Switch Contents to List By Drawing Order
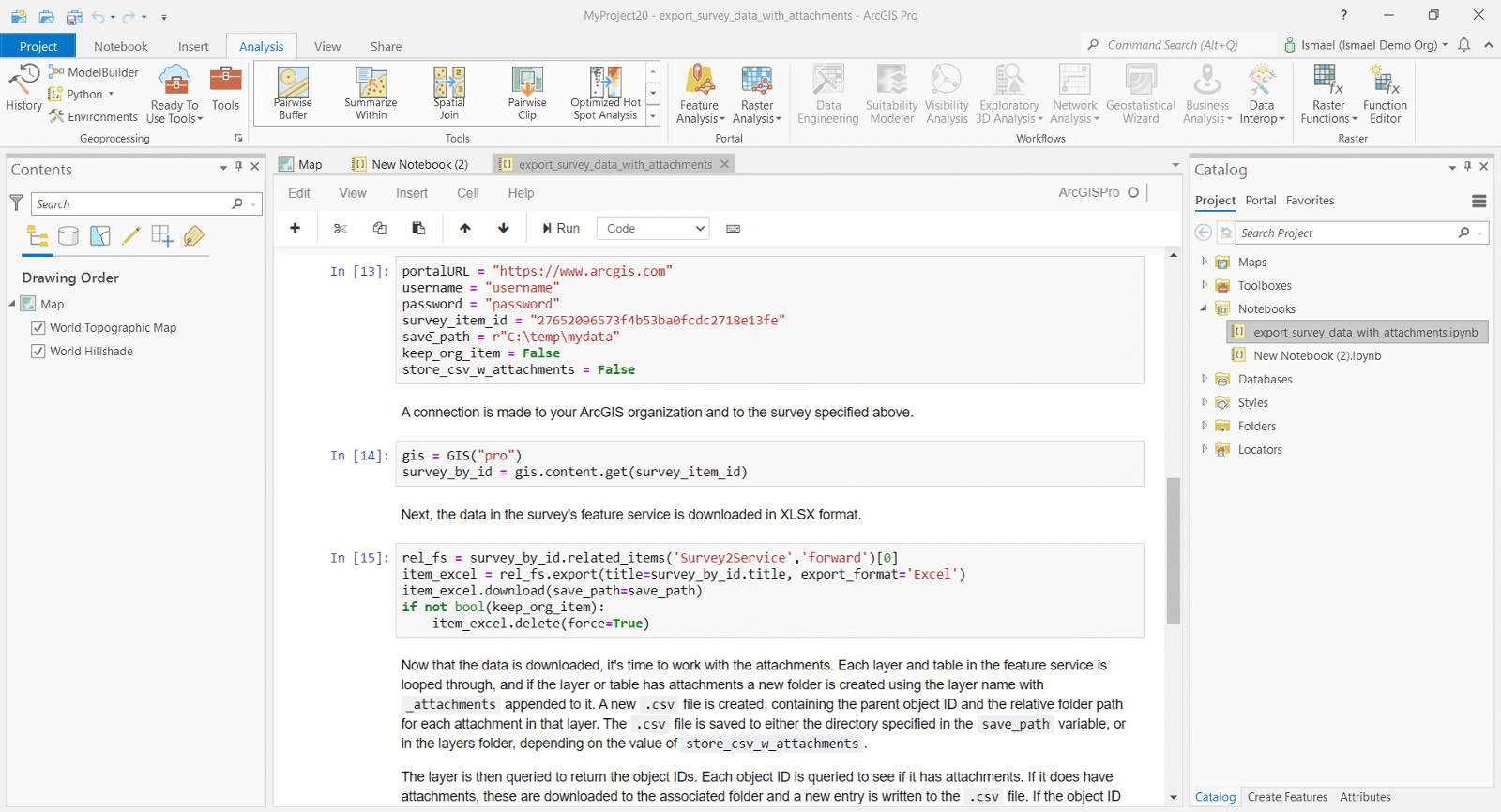 (38, 236)
